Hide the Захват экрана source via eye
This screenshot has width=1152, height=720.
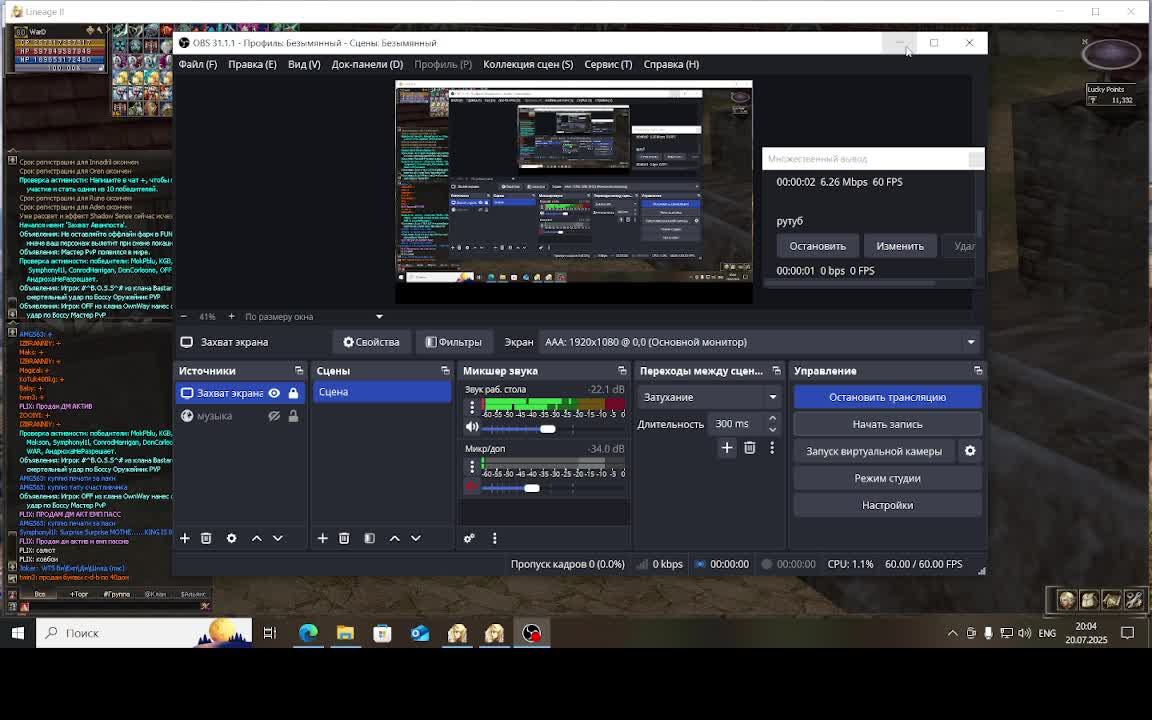[274, 393]
